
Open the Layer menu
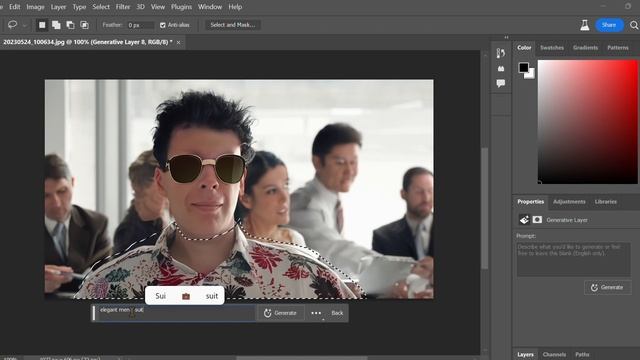coord(58,7)
